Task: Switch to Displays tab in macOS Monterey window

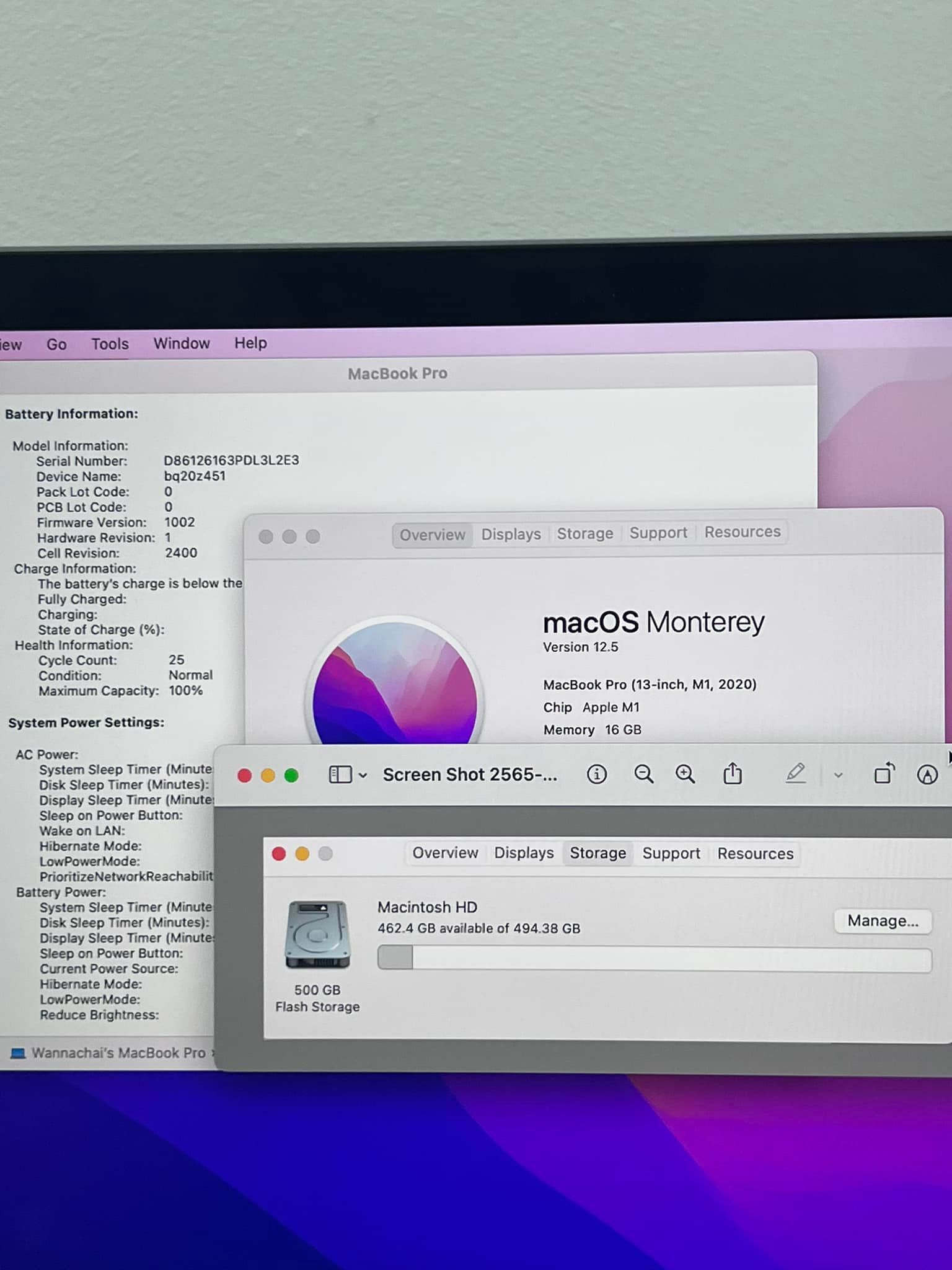Action: 511,534
